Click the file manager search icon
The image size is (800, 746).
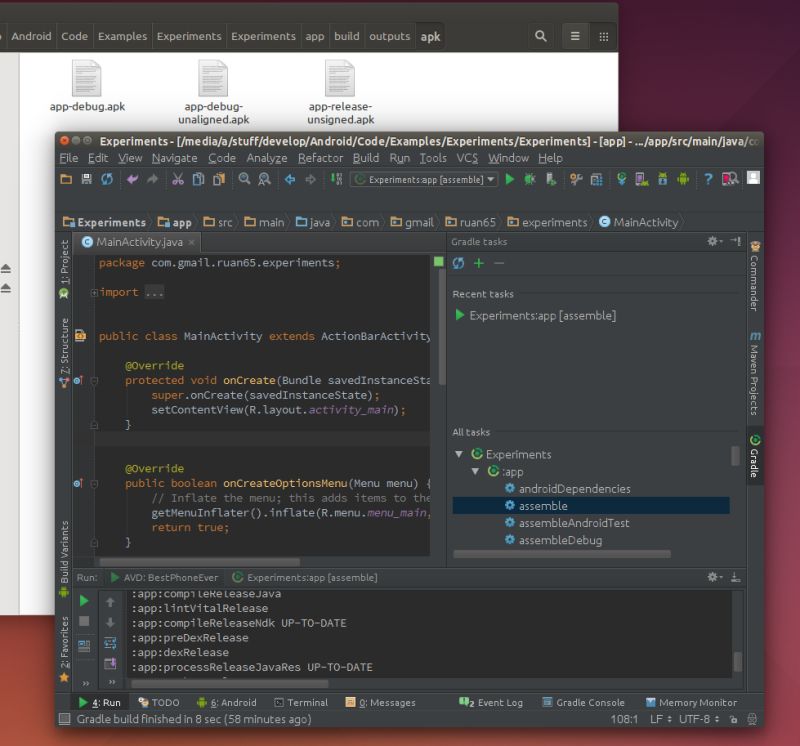coord(540,36)
